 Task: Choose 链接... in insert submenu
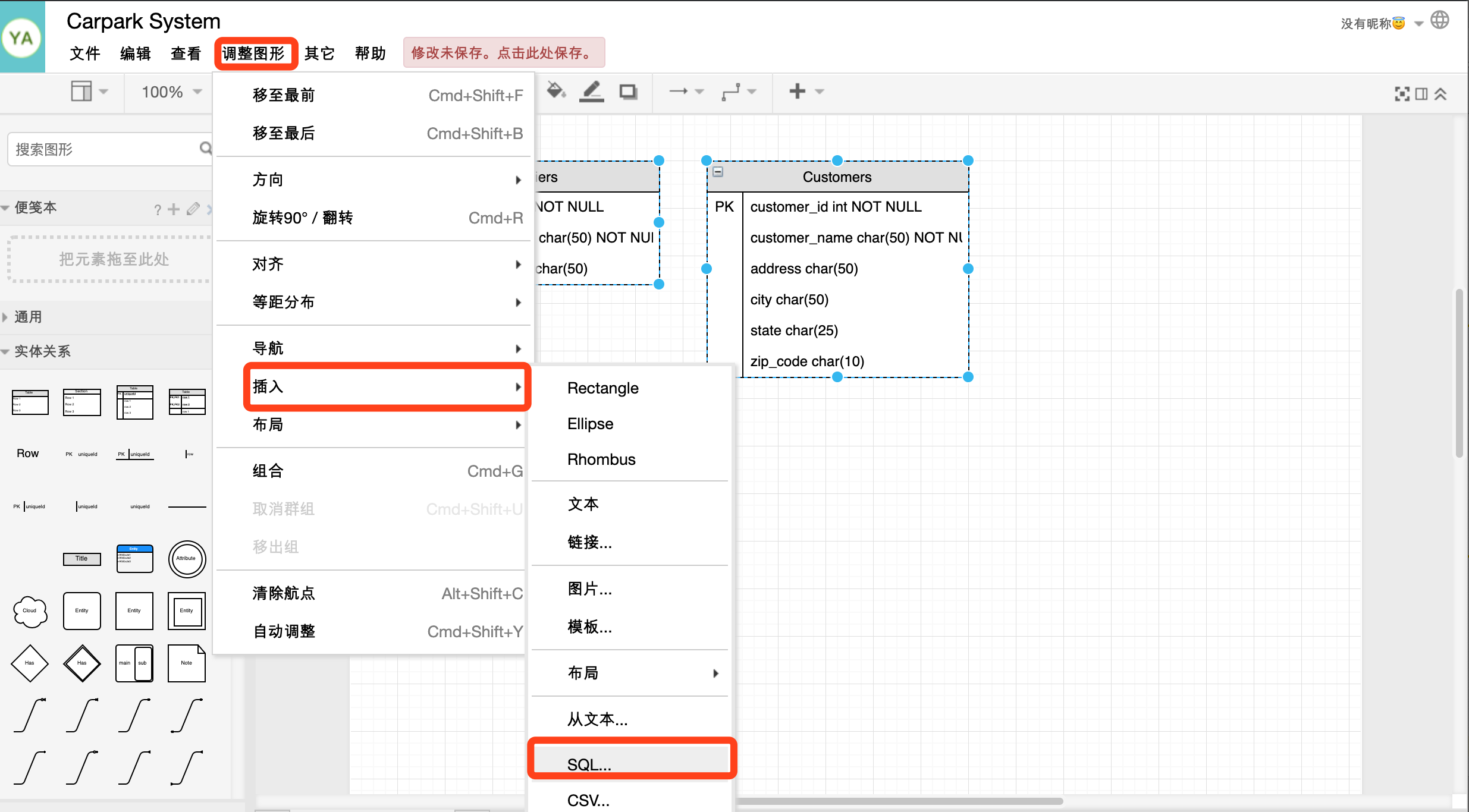[x=631, y=542]
